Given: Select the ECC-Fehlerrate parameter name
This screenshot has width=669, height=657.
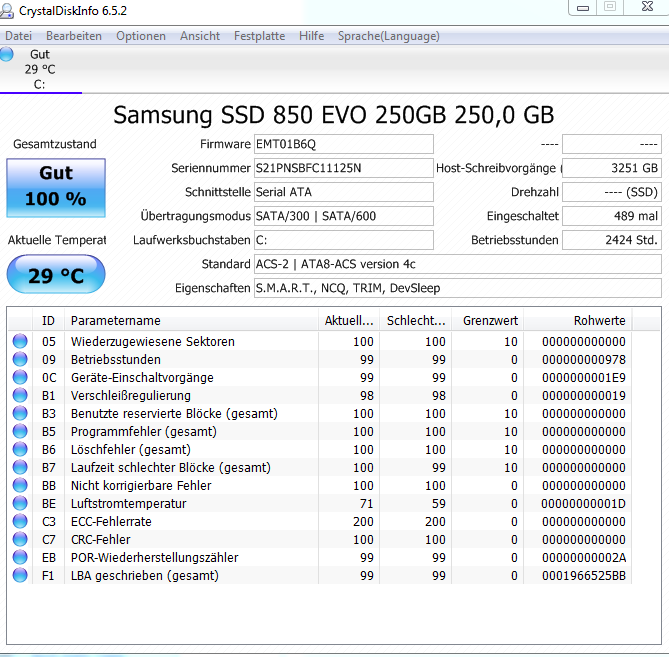Looking at the screenshot, I should [x=111, y=521].
